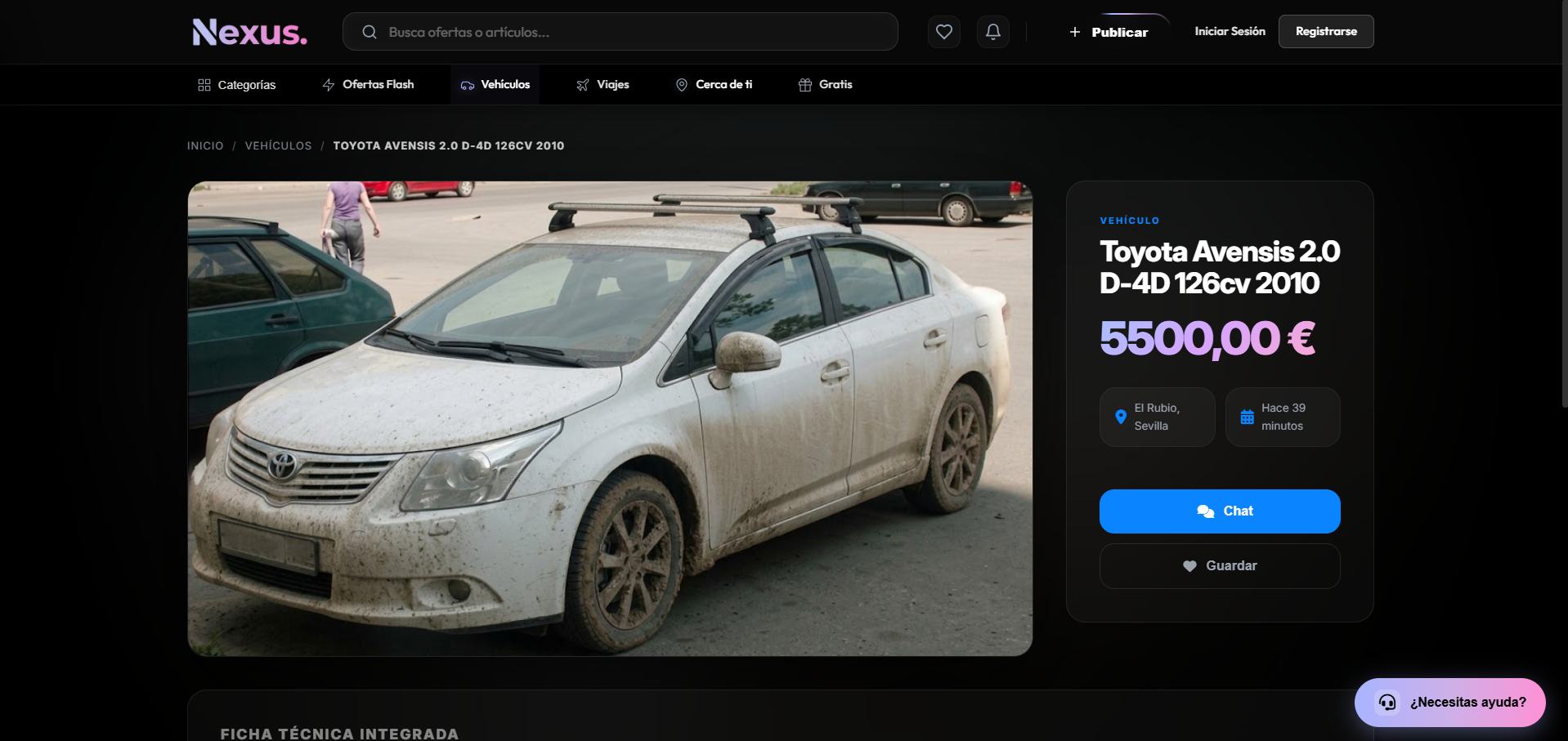Viewport: 1568px width, 741px height.
Task: Click the Vehículos car icon
Action: click(468, 85)
